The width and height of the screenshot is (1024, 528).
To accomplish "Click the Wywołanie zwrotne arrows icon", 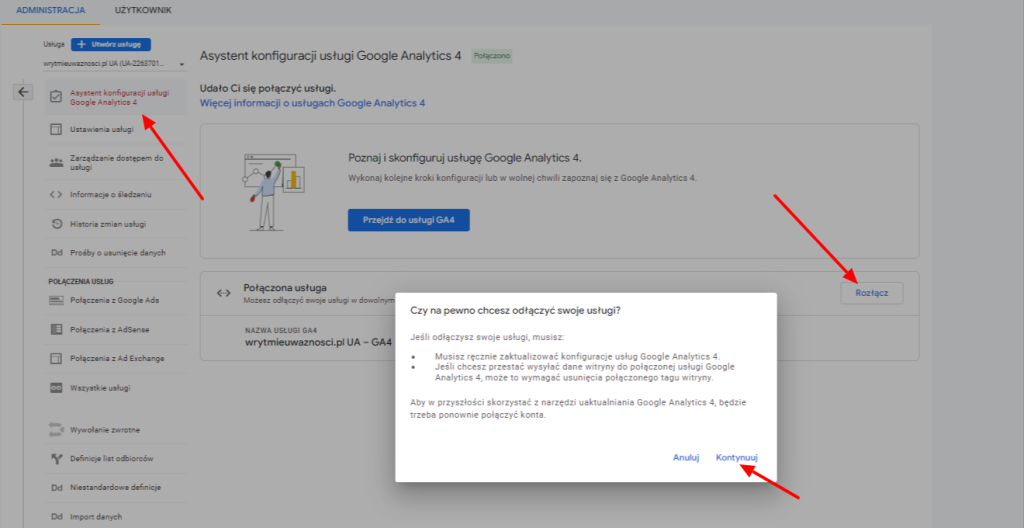I will [x=56, y=430].
